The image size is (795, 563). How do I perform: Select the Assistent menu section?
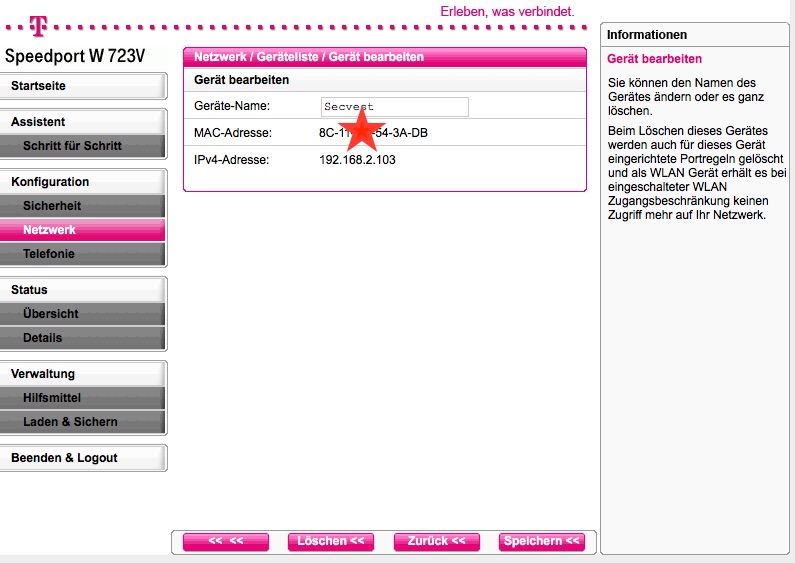84,122
